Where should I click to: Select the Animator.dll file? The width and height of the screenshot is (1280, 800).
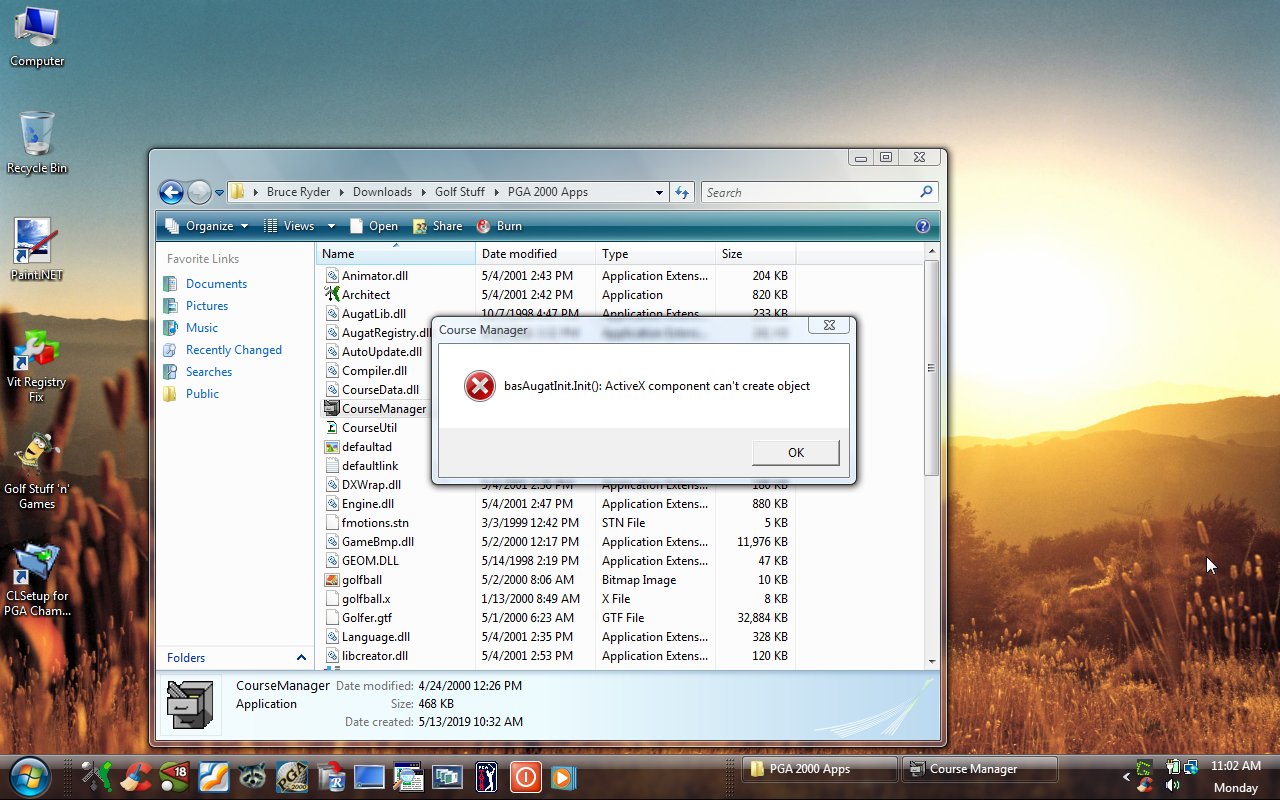coord(367,276)
